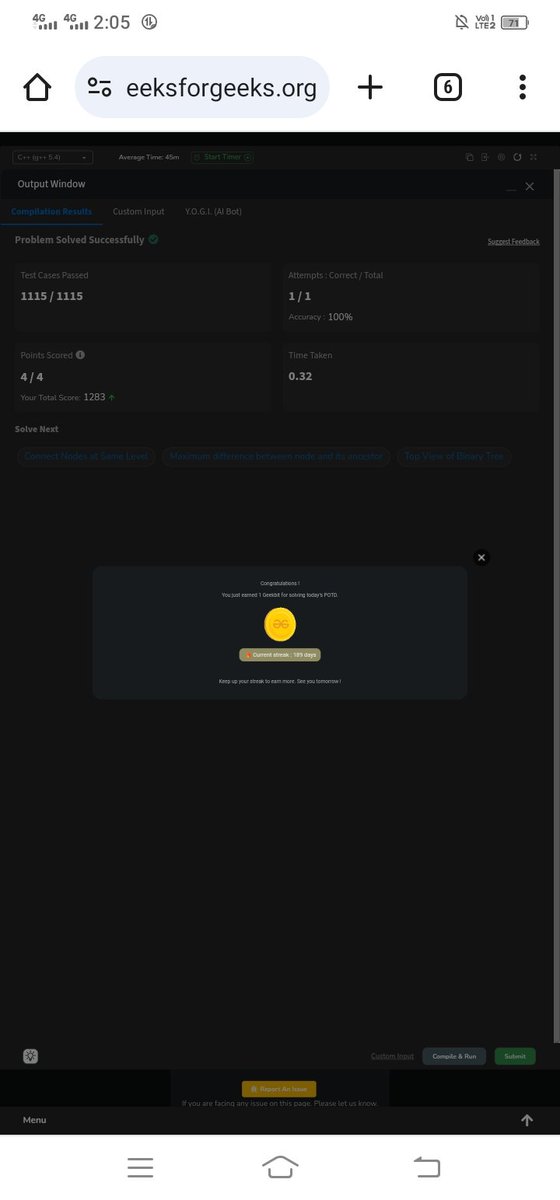The height and width of the screenshot is (1200, 560).
Task: Click the second editor toolbar icon next to copy
Action: click(x=485, y=157)
